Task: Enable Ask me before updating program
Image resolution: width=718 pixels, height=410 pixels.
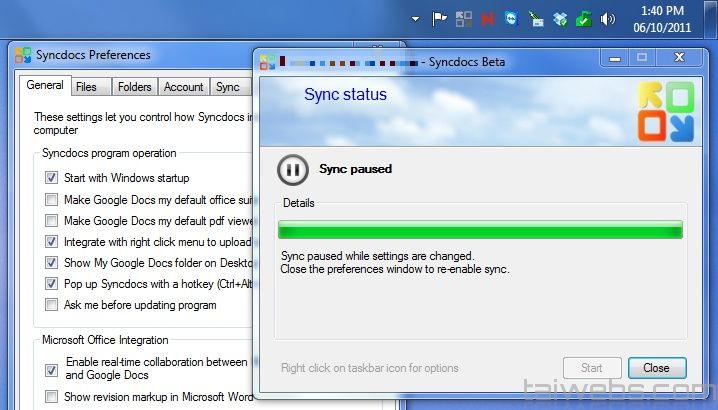Action: 51,305
